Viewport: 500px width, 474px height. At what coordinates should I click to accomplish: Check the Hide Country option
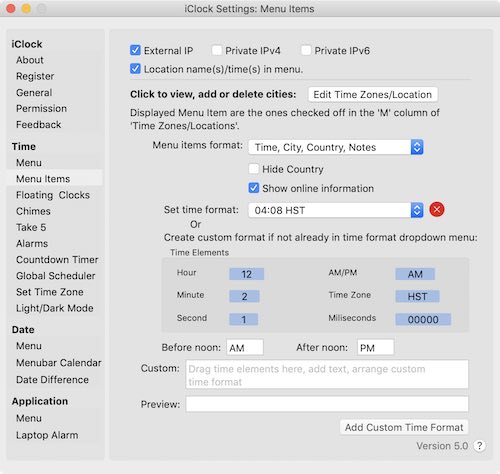[x=254, y=169]
